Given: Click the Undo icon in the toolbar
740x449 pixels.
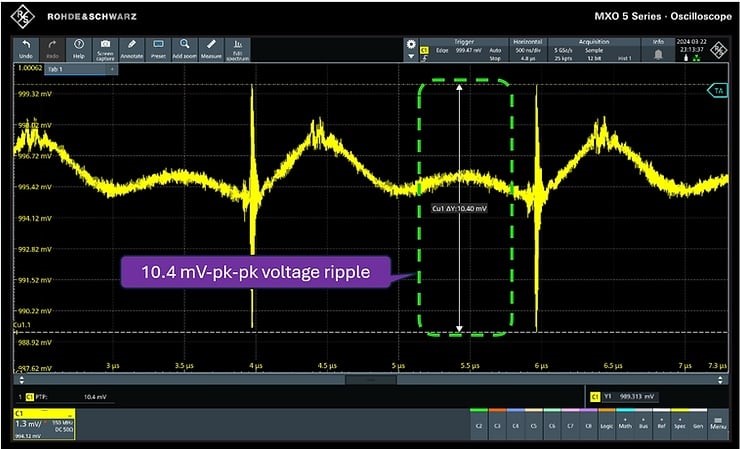Looking at the screenshot, I should 26,50.
